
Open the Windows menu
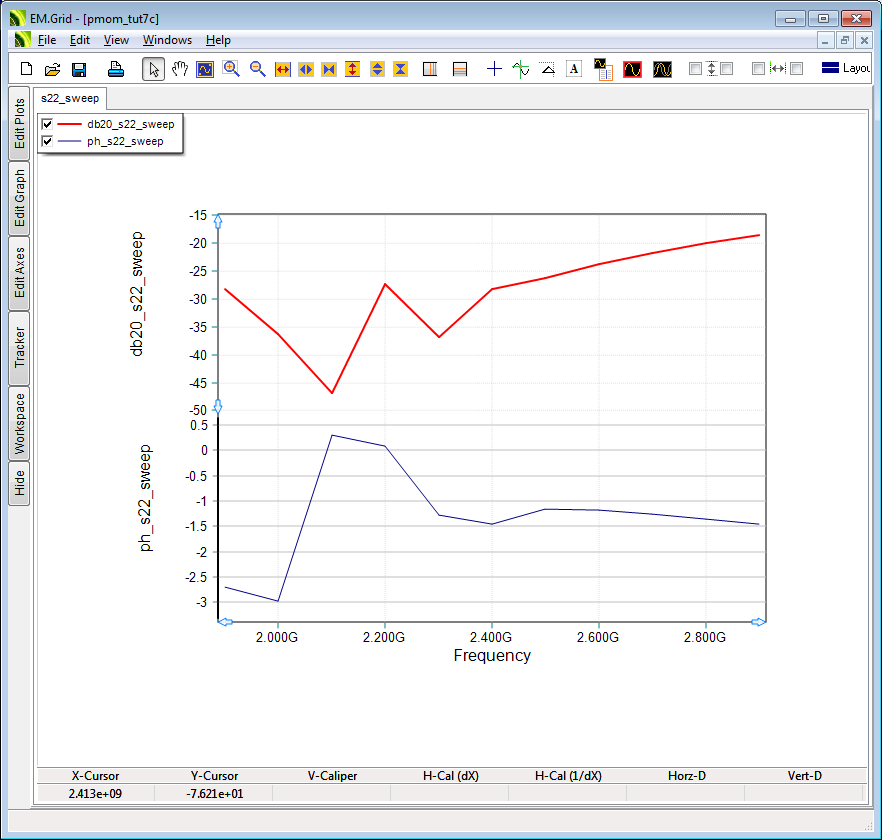[x=167, y=40]
